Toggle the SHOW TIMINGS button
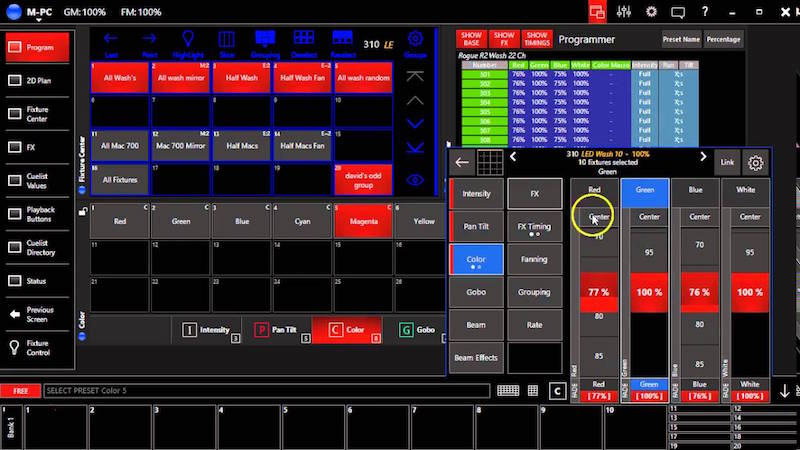The image size is (800, 450). click(x=537, y=39)
